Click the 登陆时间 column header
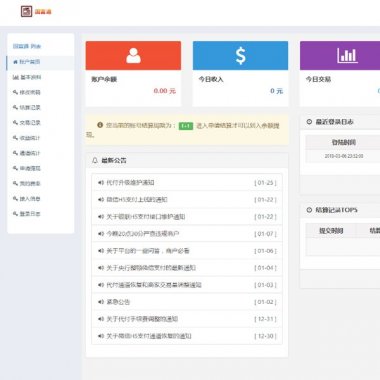The image size is (380, 380). coord(344,143)
